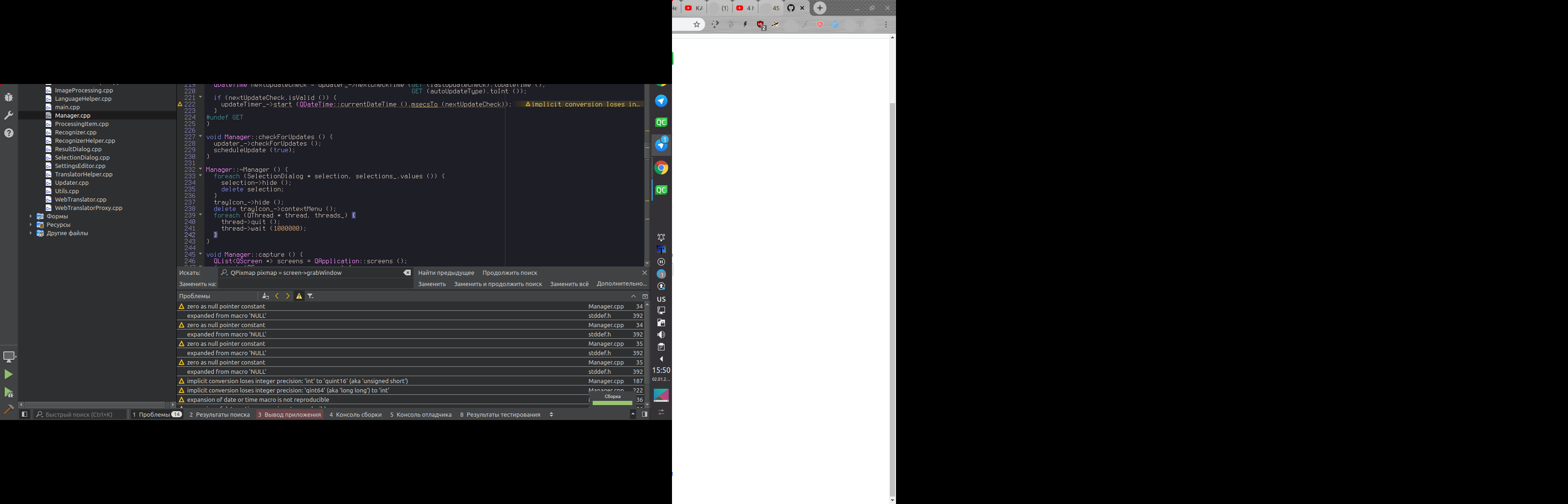Viewport: 1568px width, 504px height.
Task: Click the Найти предыдущее button
Action: (x=446, y=273)
